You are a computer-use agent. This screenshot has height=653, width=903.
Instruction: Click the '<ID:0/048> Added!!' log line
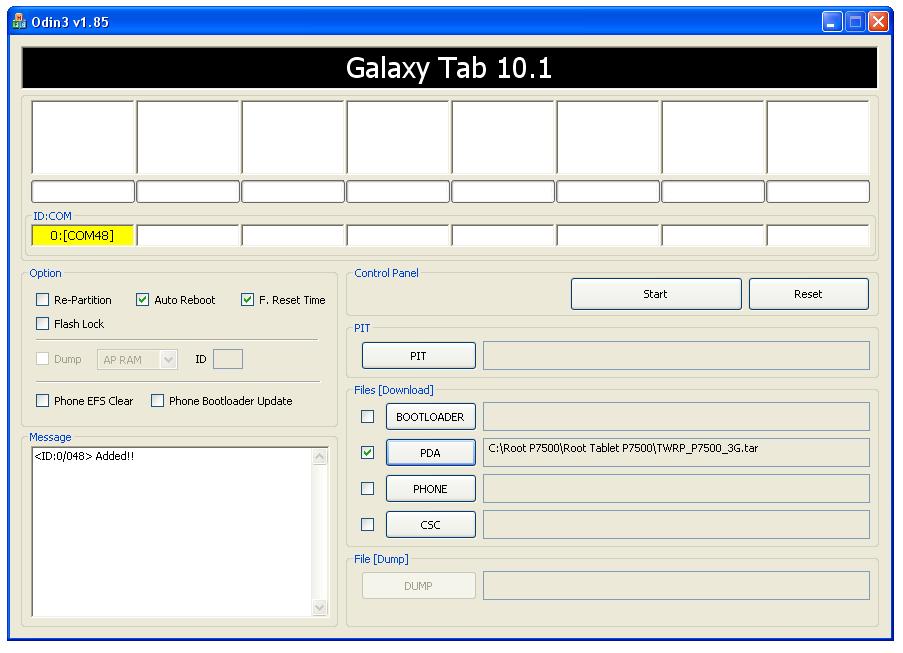(x=84, y=456)
